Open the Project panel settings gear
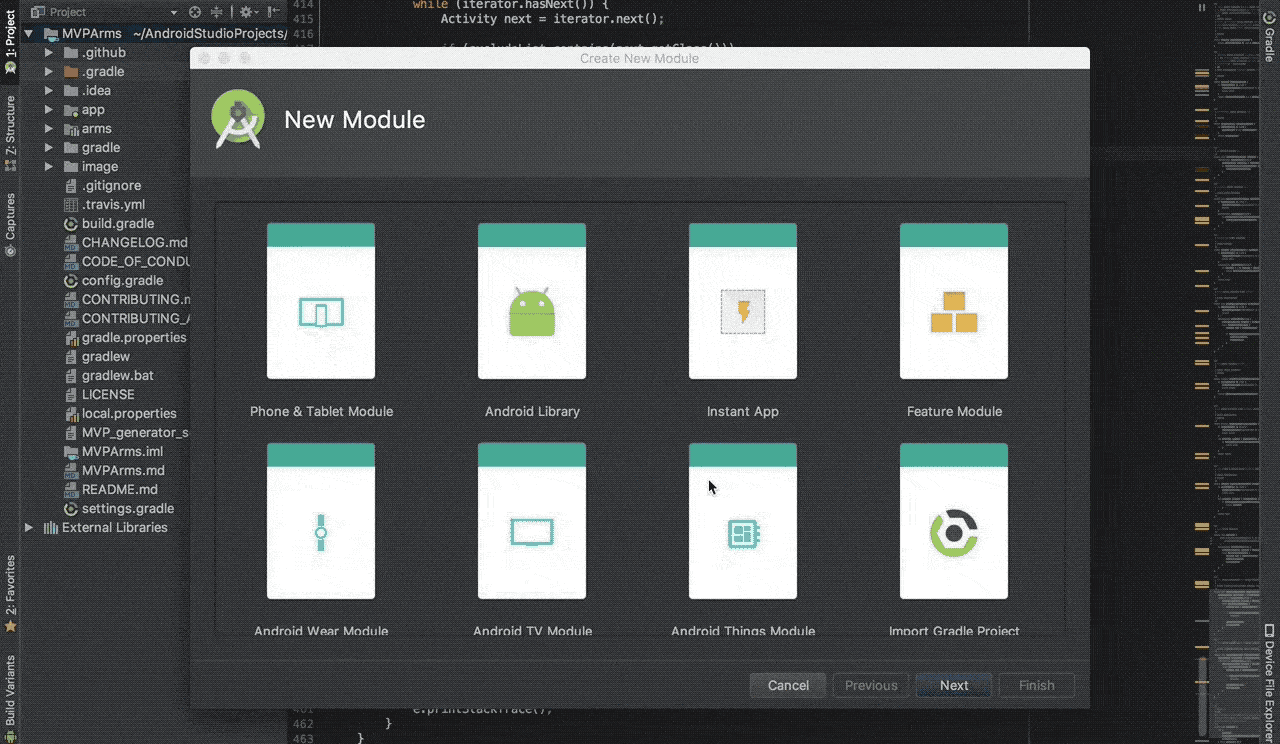The width and height of the screenshot is (1280, 744). point(245,12)
